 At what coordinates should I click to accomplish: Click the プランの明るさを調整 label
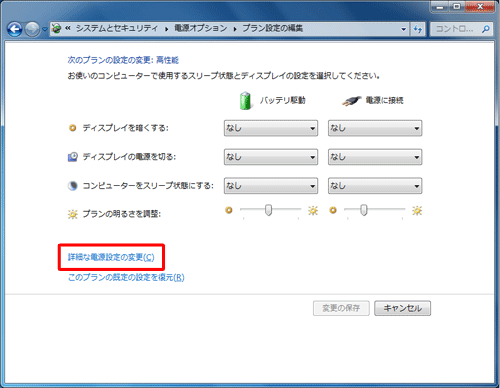pyautogui.click(x=122, y=214)
